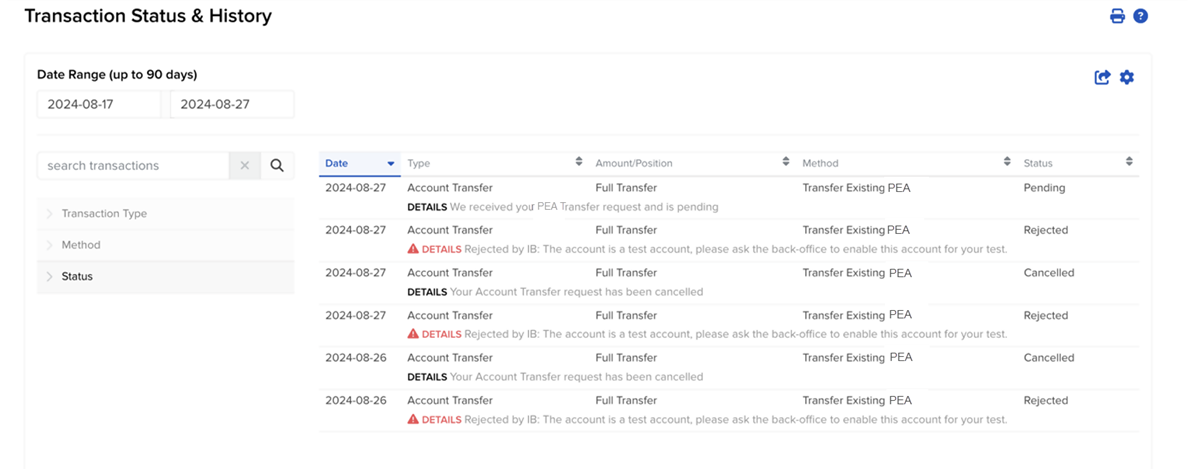Click the Status column sort arrows

tap(1129, 162)
